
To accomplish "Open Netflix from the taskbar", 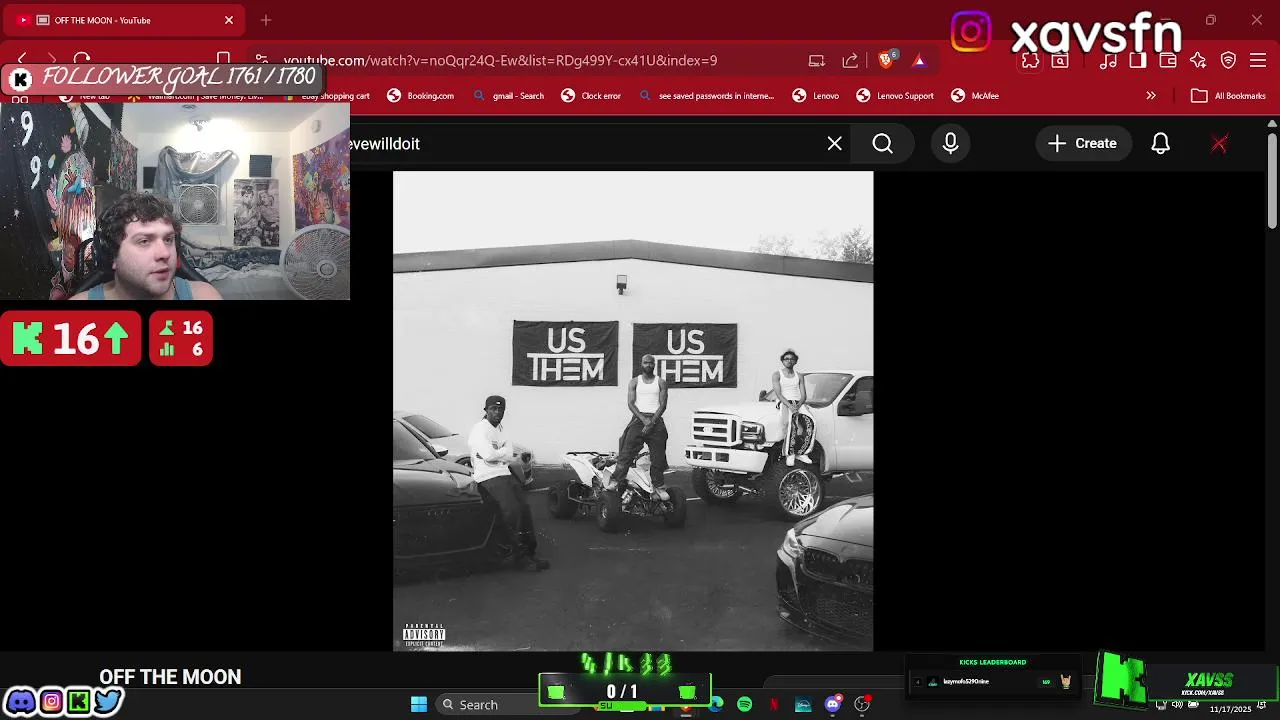I will pyautogui.click(x=774, y=704).
